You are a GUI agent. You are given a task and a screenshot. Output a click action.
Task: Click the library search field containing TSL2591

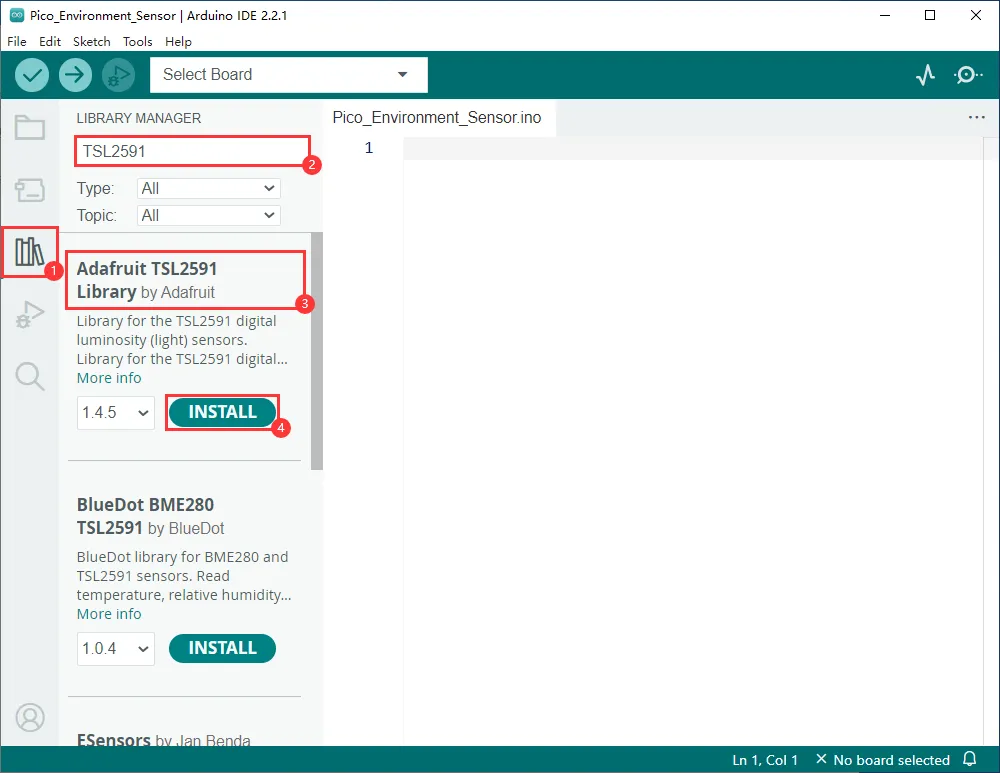coord(192,151)
